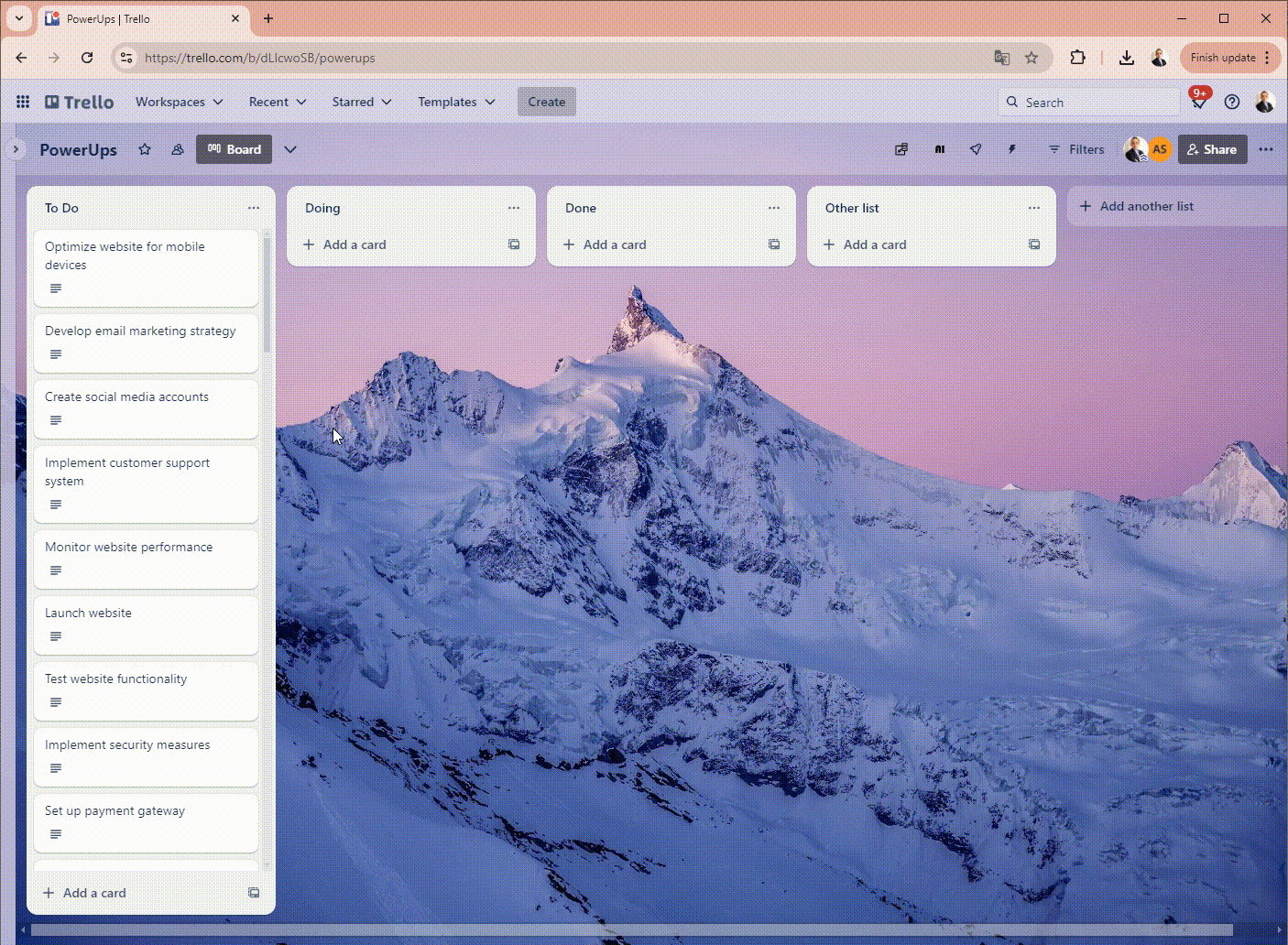Click Add another list
The image size is (1288, 945).
(x=1145, y=205)
